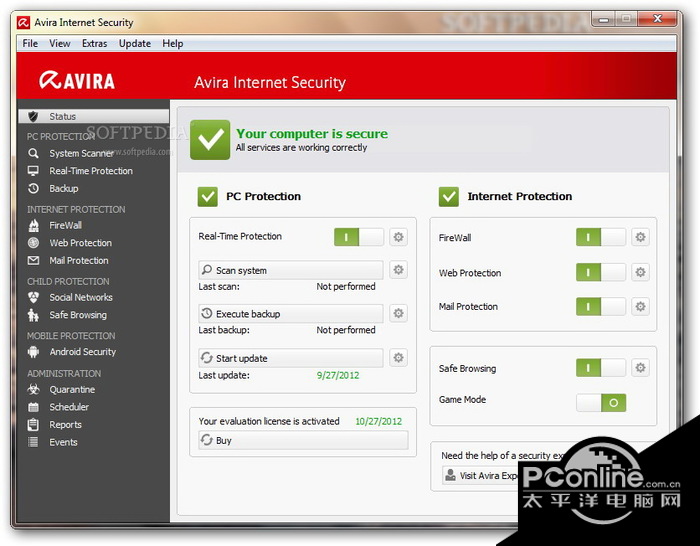Open the Social Networks label in sidebar
The height and width of the screenshot is (546, 700).
pyautogui.click(x=81, y=297)
